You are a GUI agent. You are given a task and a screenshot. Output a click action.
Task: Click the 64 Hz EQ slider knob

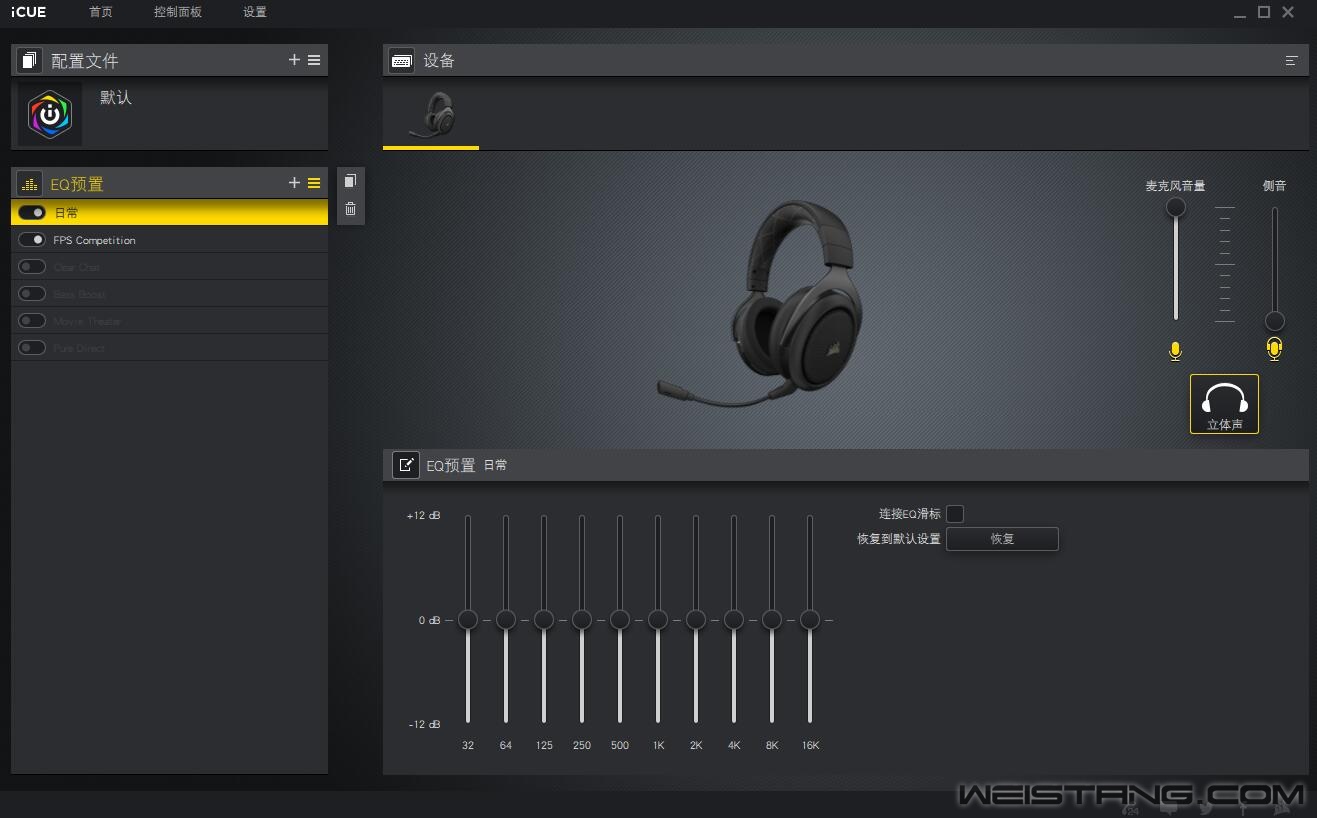pyautogui.click(x=506, y=620)
